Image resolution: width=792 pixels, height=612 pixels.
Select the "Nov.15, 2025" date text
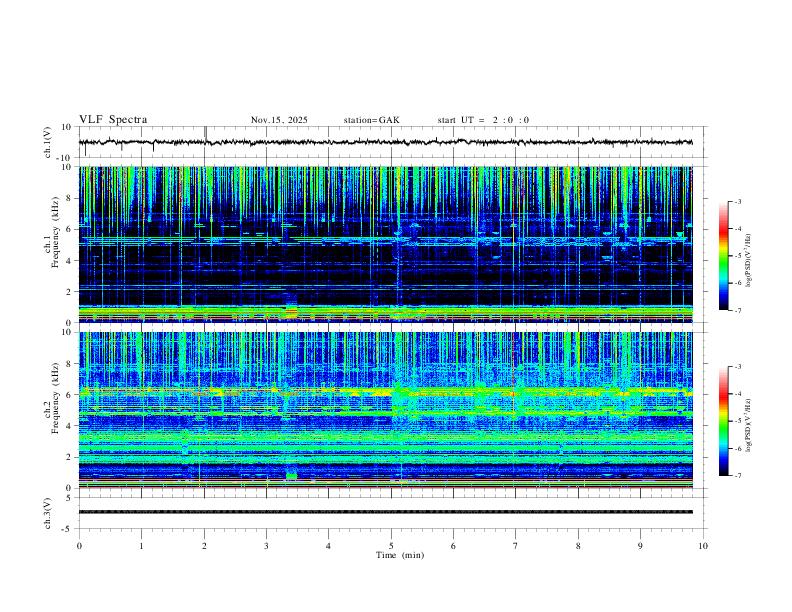click(x=279, y=120)
